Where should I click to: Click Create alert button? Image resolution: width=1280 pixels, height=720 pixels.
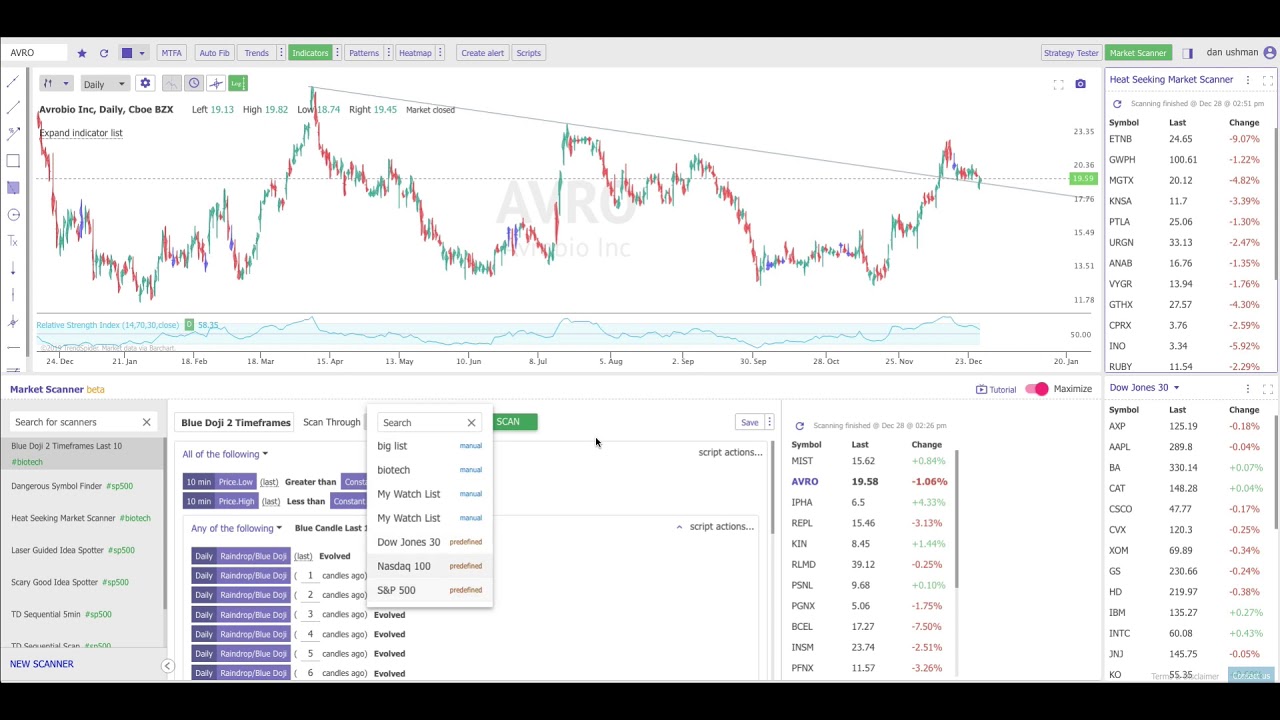pos(483,53)
